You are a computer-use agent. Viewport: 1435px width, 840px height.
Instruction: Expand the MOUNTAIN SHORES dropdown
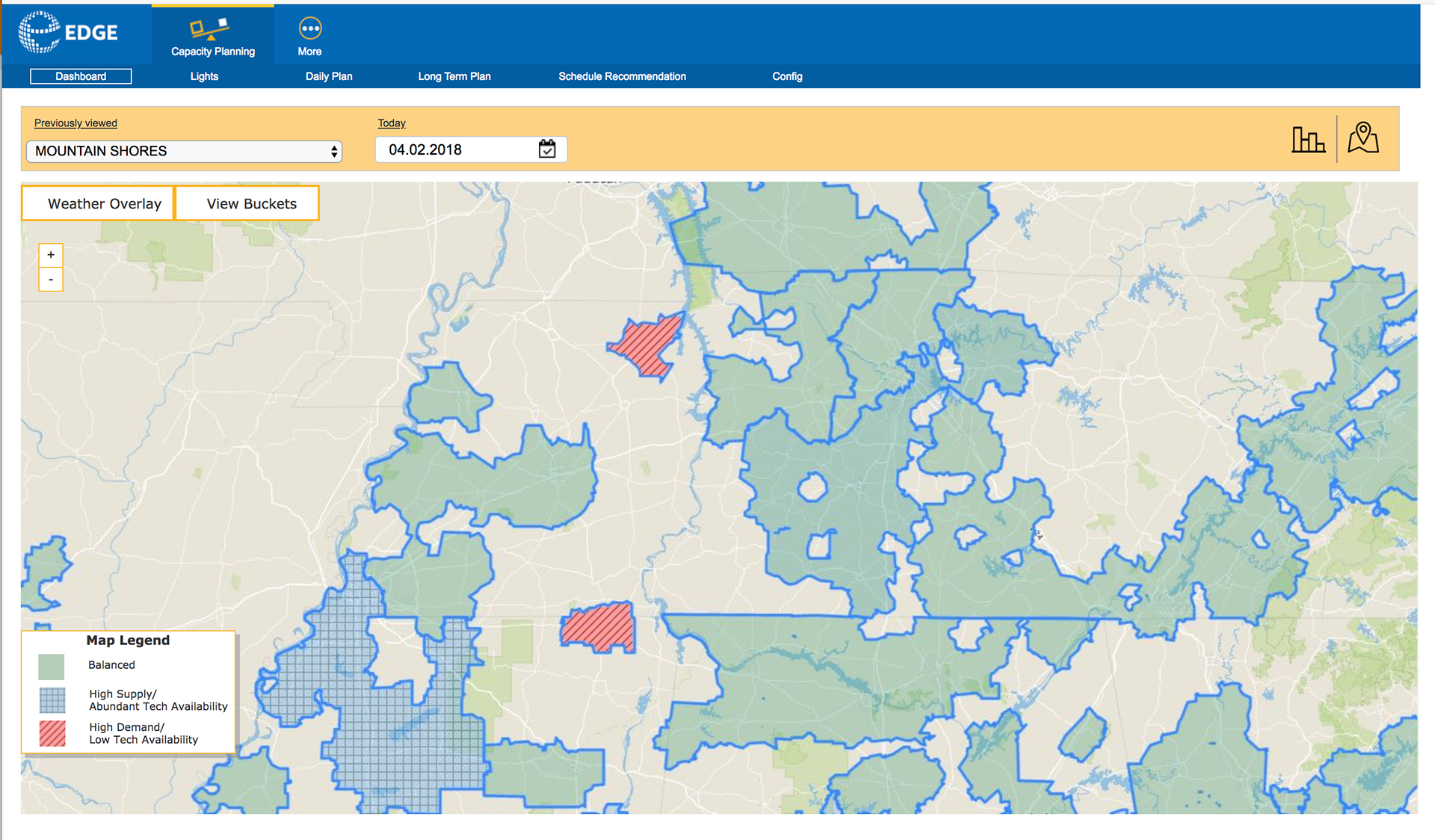(184, 151)
